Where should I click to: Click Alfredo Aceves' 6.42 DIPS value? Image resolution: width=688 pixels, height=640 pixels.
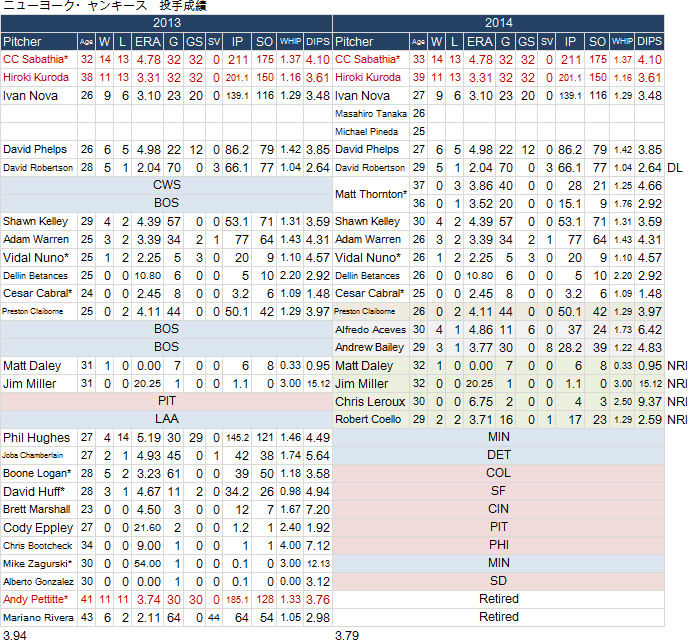pos(649,329)
